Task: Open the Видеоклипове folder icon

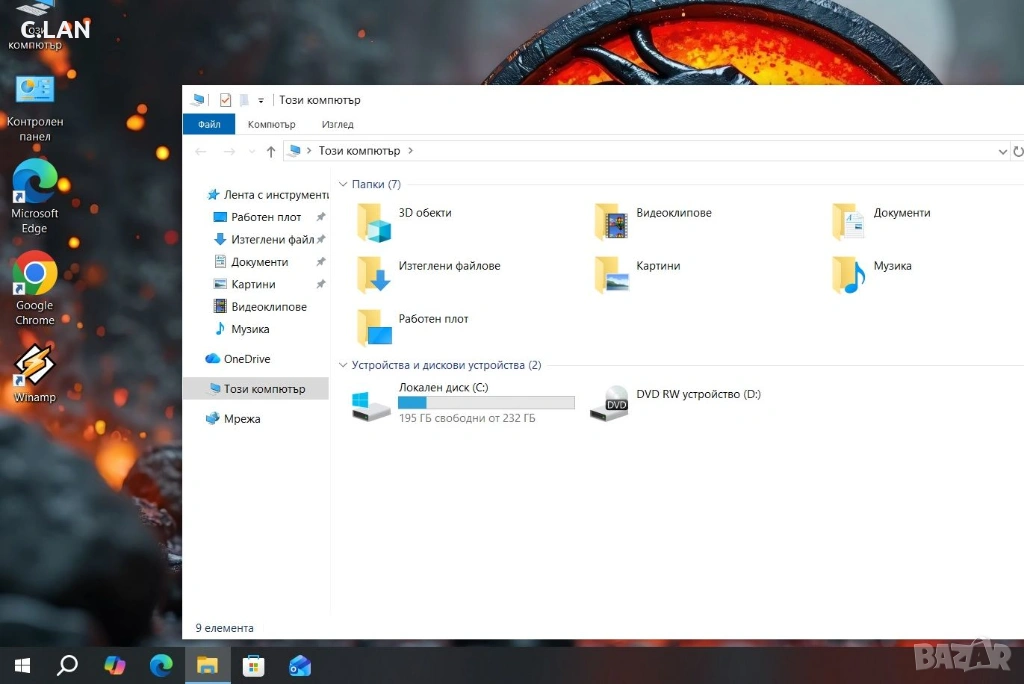Action: pos(612,222)
